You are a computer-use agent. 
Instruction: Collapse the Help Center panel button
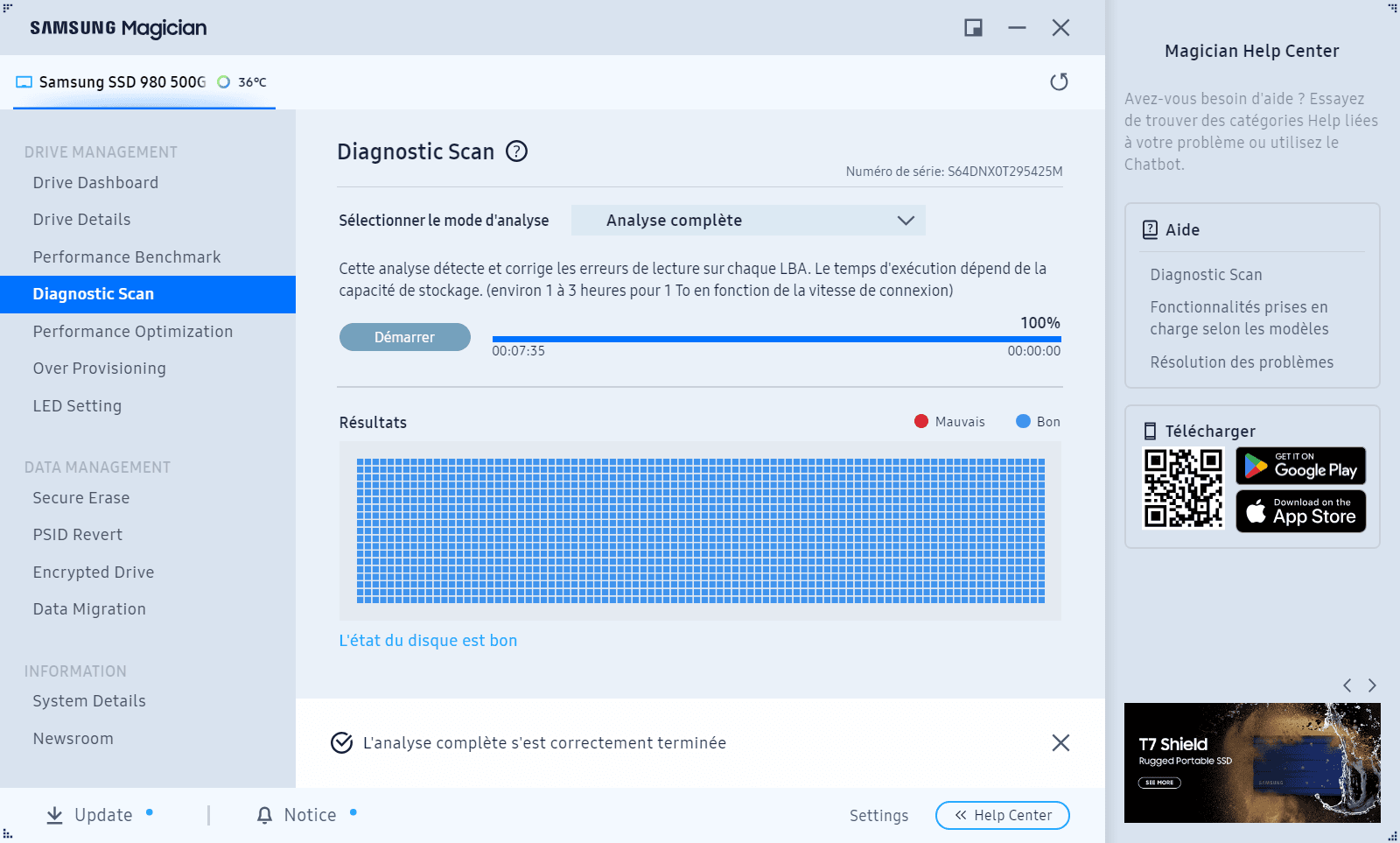tap(1003, 815)
